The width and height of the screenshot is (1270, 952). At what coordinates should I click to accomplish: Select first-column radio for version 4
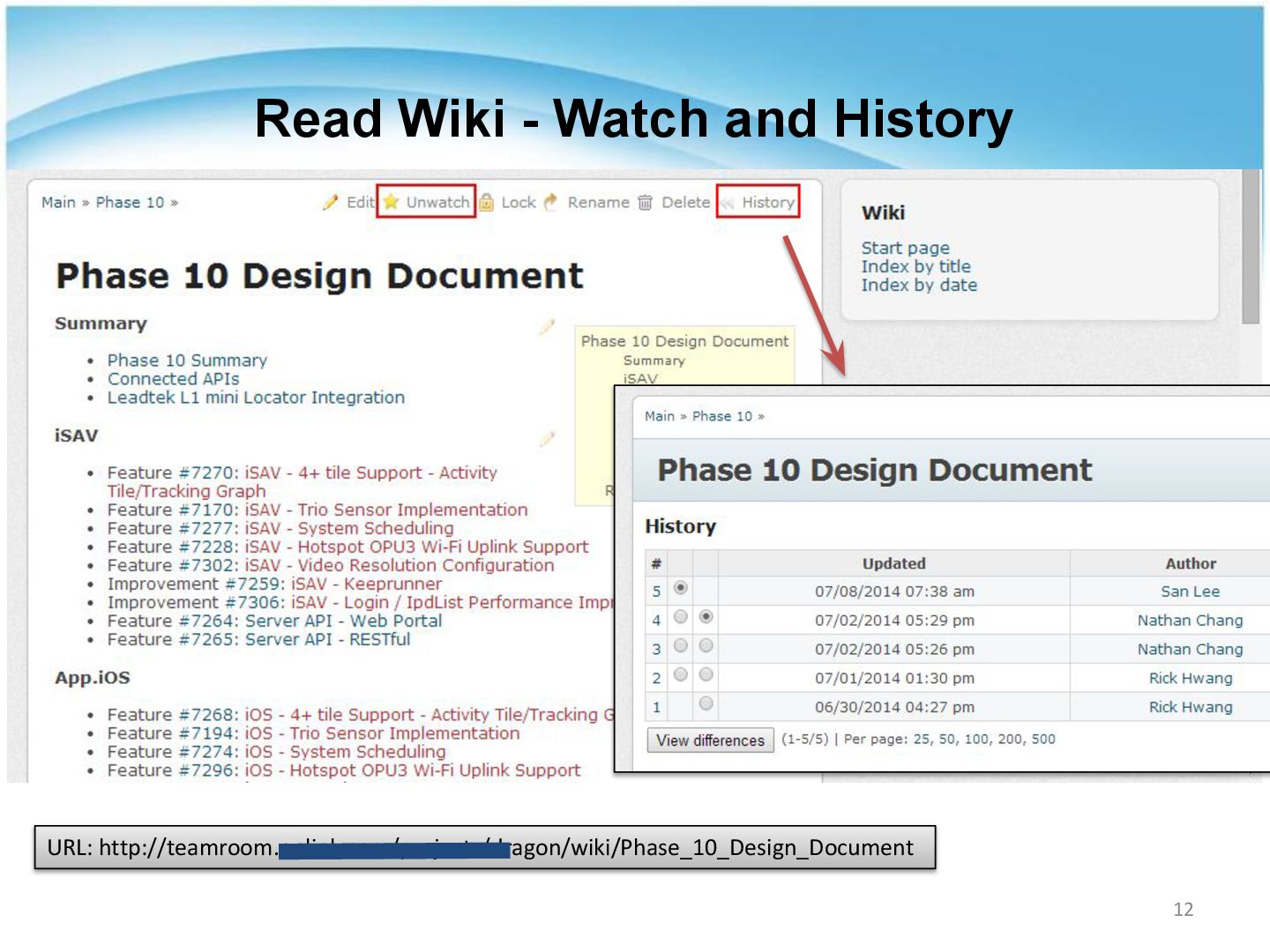click(681, 617)
